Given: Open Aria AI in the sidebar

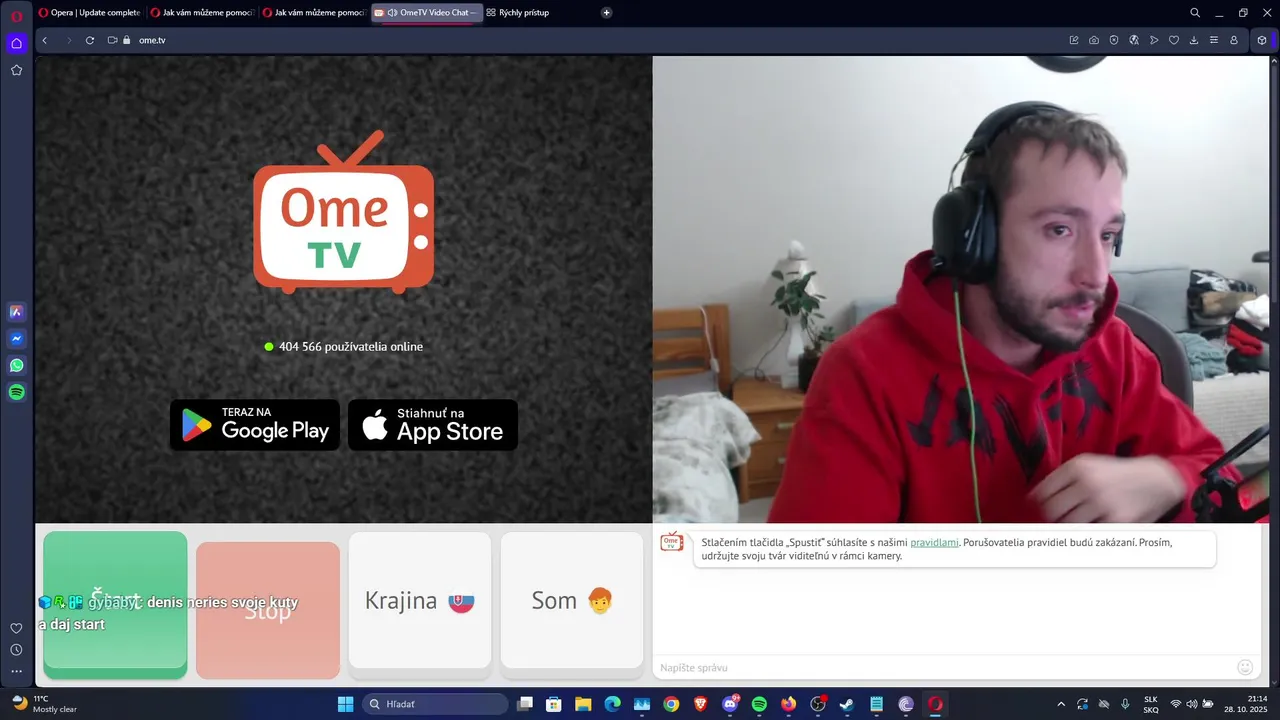Looking at the screenshot, I should 16,312.
